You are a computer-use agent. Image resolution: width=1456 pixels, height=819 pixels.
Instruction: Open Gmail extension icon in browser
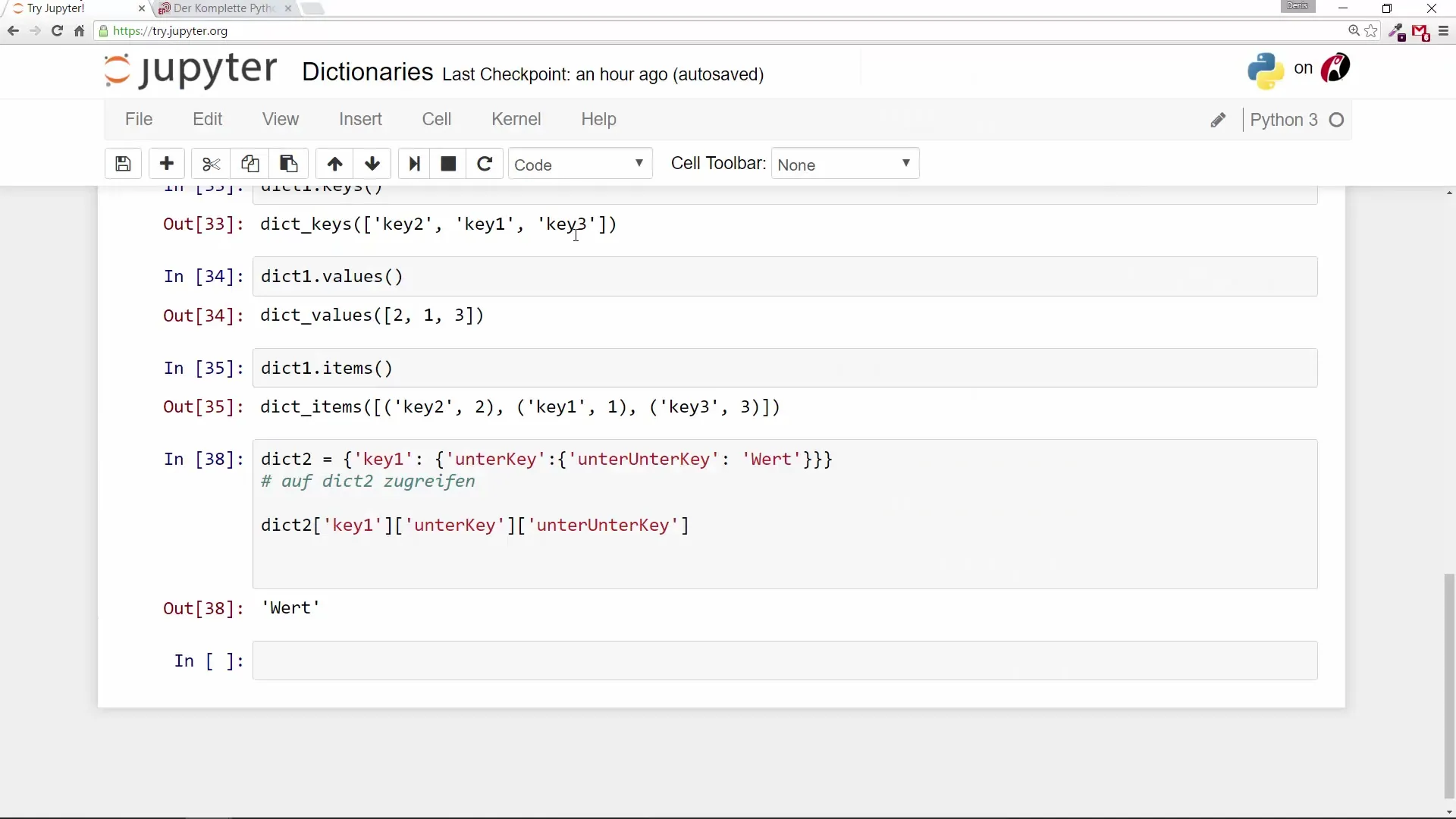pyautogui.click(x=1420, y=32)
